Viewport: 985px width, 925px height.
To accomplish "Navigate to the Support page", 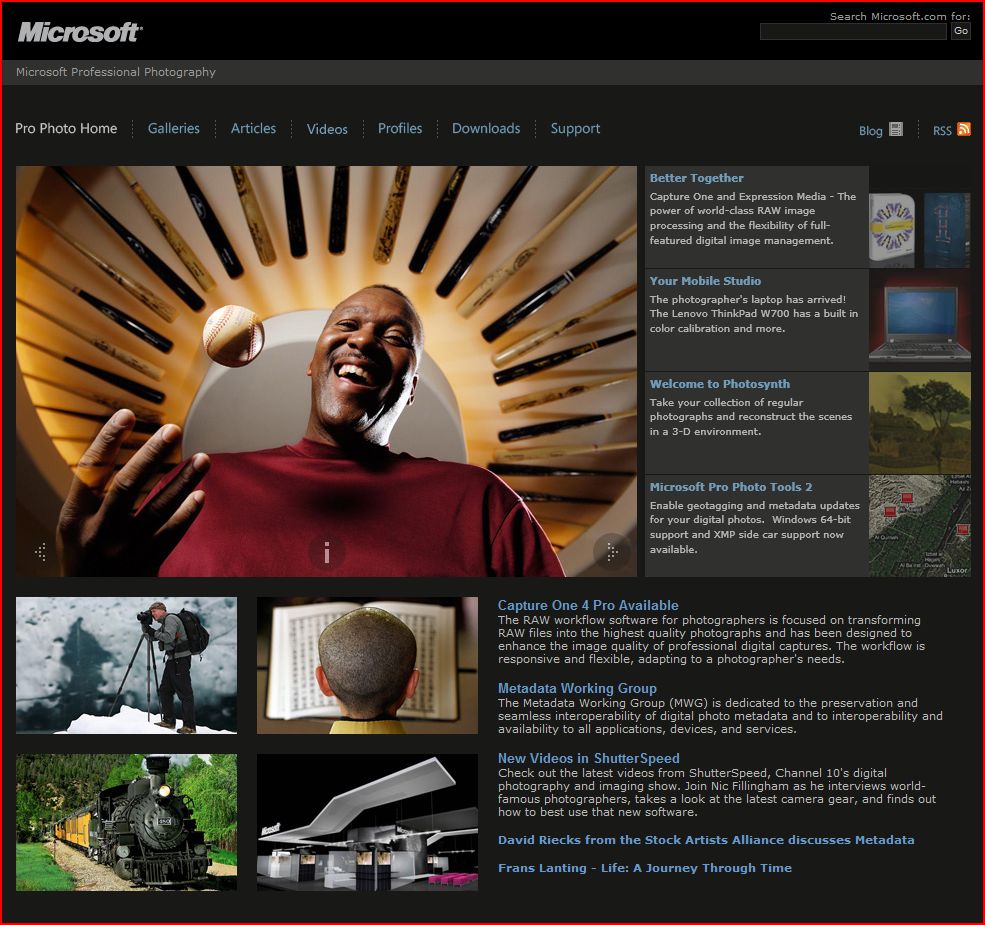I will point(575,129).
